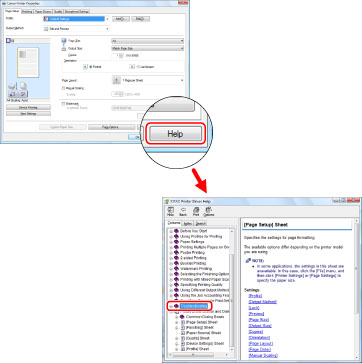Open the Options icon in help toolbar
The image size is (362, 363).
click(x=209, y=210)
